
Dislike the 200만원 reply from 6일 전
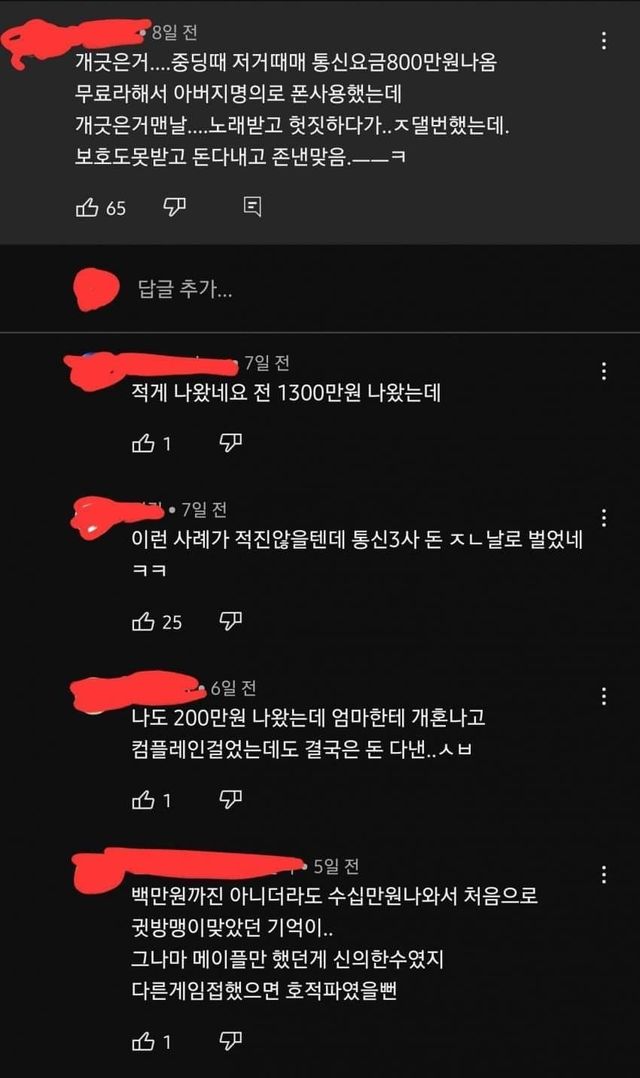point(230,800)
